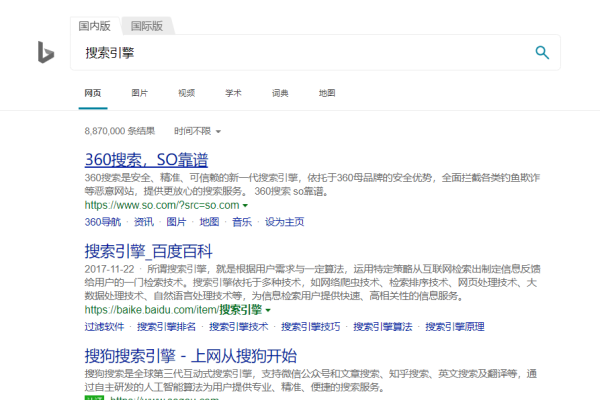This screenshot has height=400, width=600.
Task: Open the 360导航 sublink
Action: [103, 222]
